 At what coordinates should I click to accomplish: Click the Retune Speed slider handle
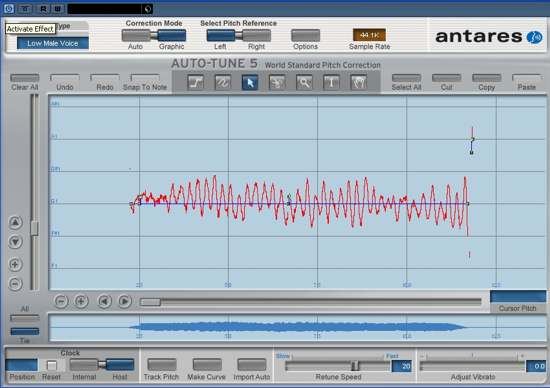(x=355, y=366)
